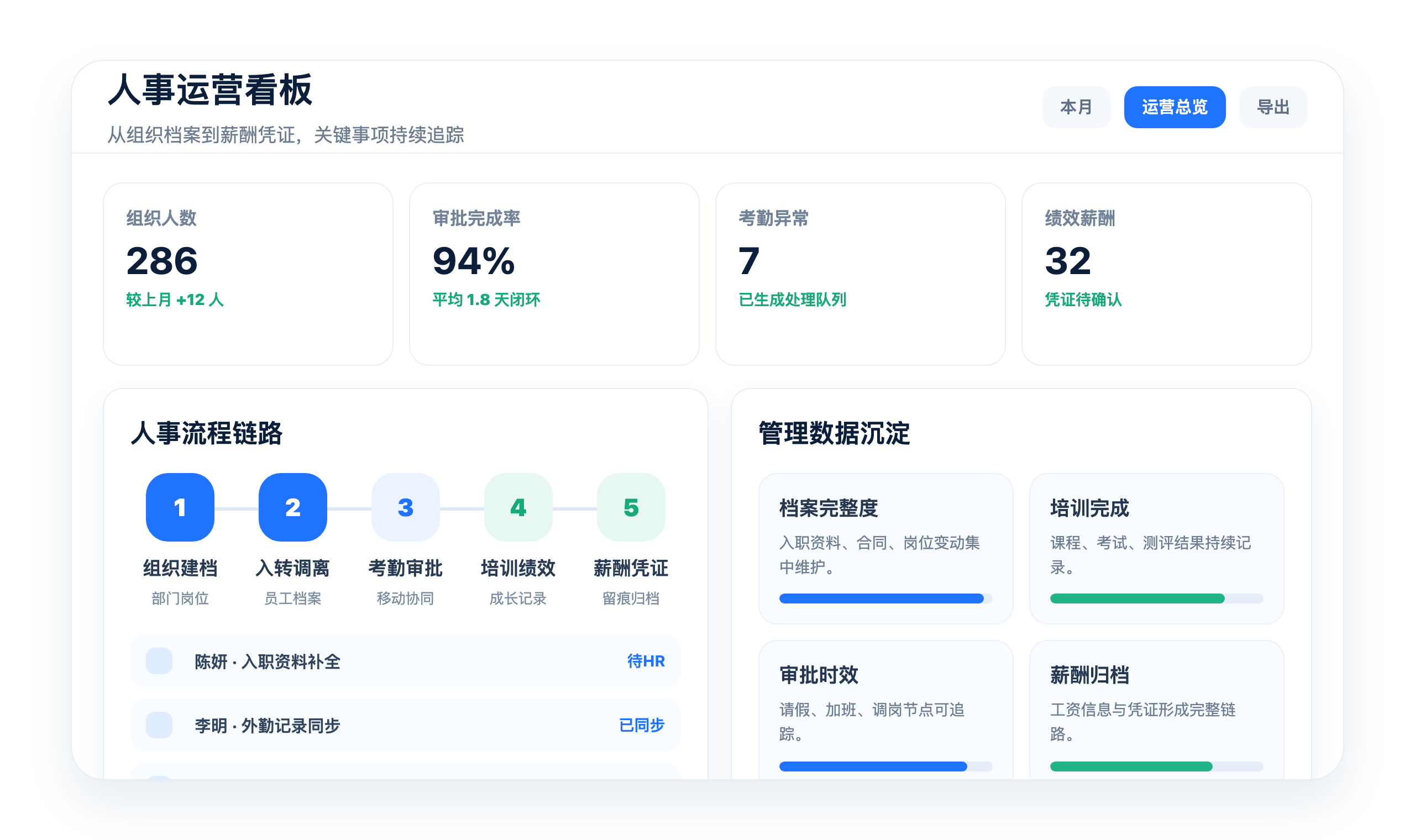Click square icon beside 李明 · 外勤记录同步

(159, 725)
